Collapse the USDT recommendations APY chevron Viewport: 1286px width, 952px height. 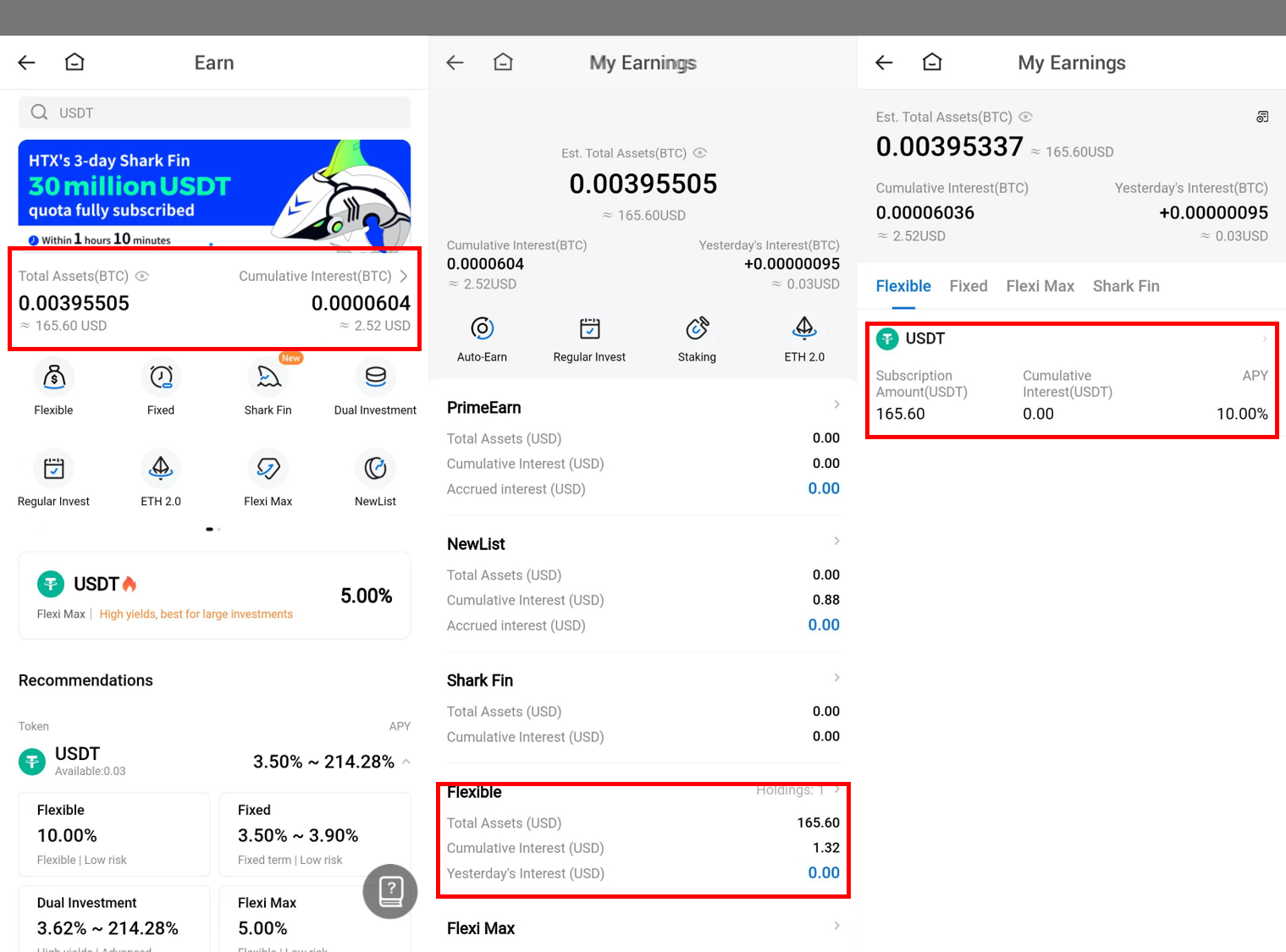coord(407,762)
